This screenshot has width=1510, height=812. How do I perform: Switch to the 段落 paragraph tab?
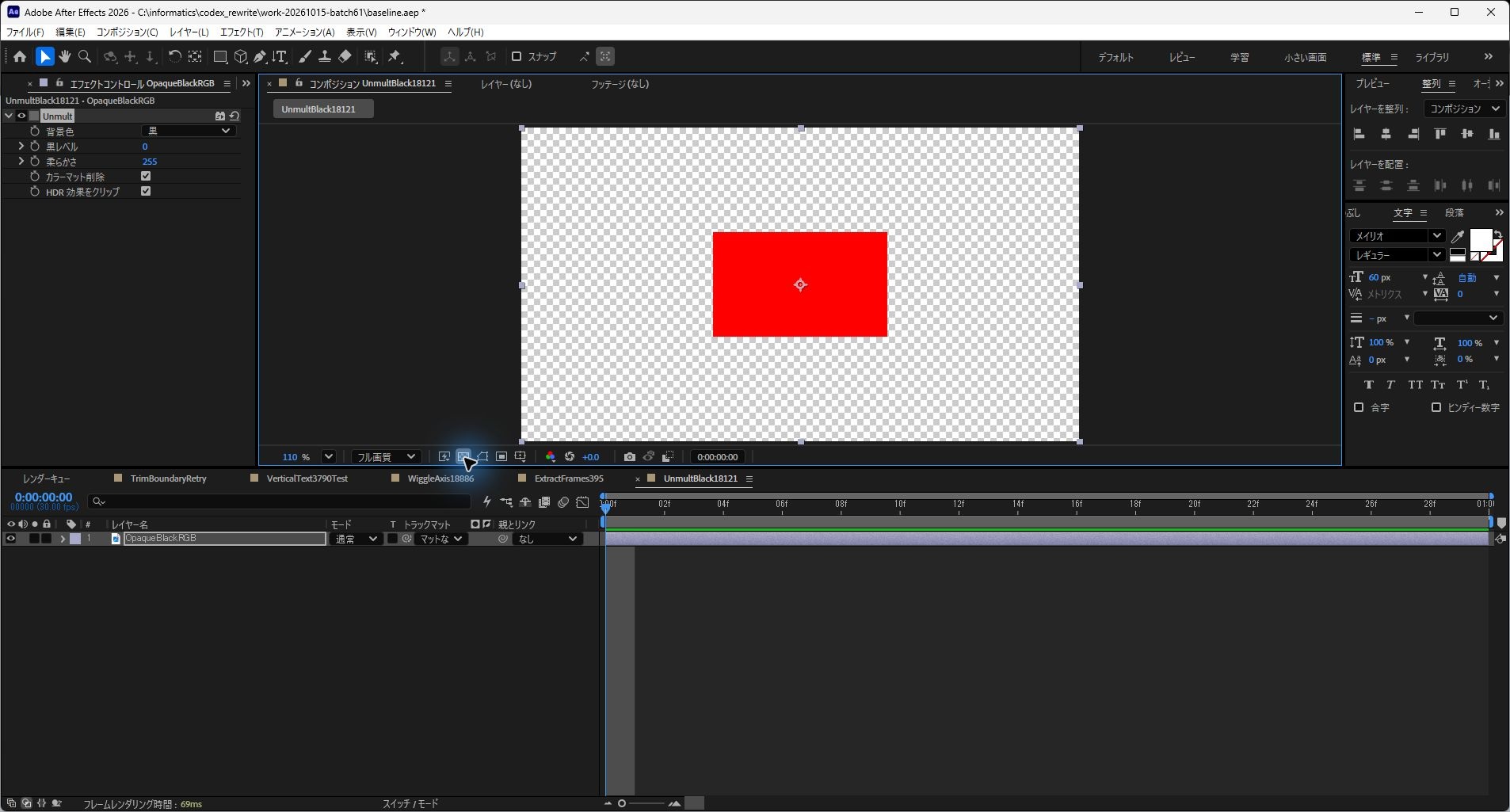[1455, 212]
